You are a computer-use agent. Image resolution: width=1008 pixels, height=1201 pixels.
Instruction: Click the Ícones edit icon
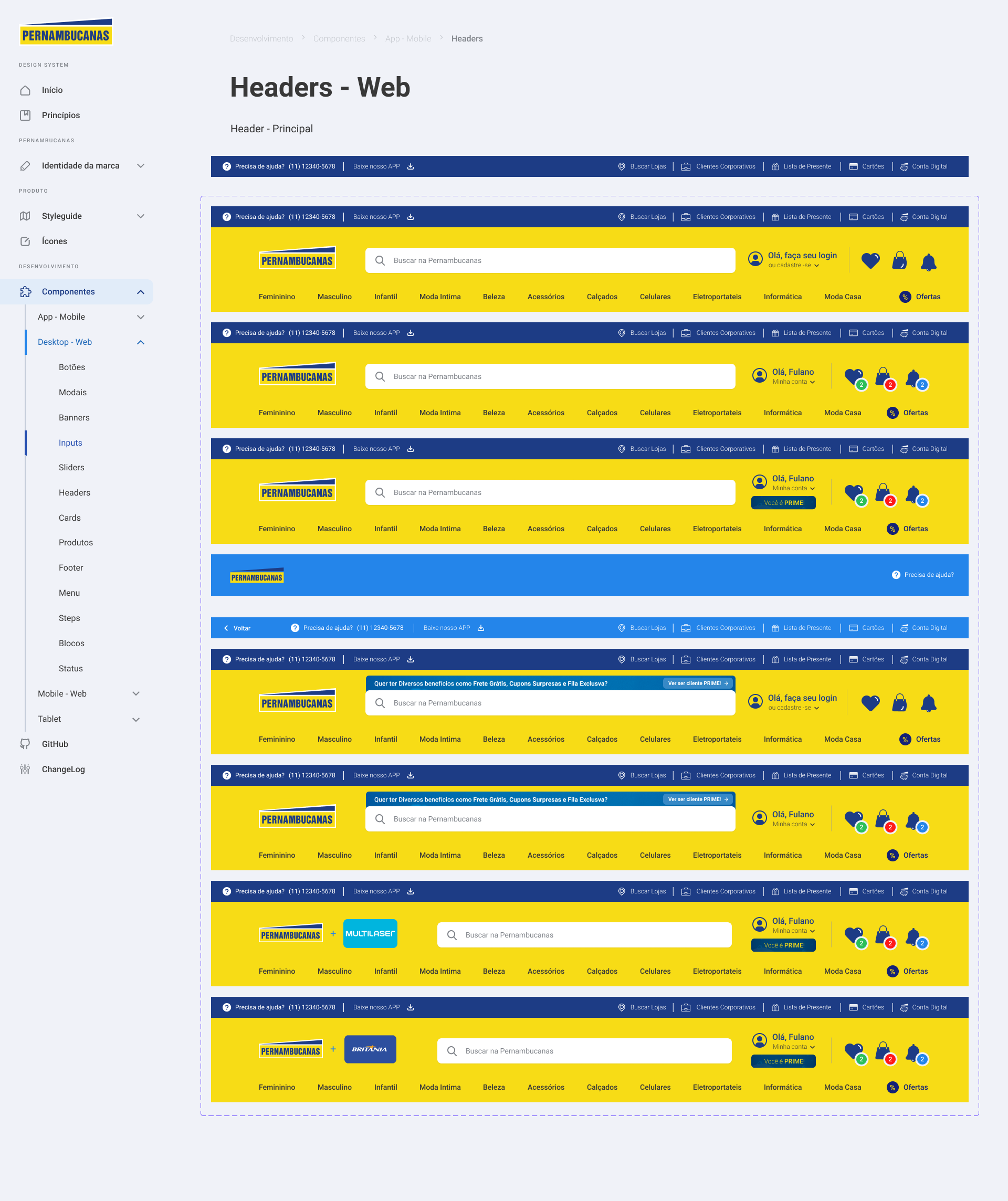pyautogui.click(x=25, y=241)
